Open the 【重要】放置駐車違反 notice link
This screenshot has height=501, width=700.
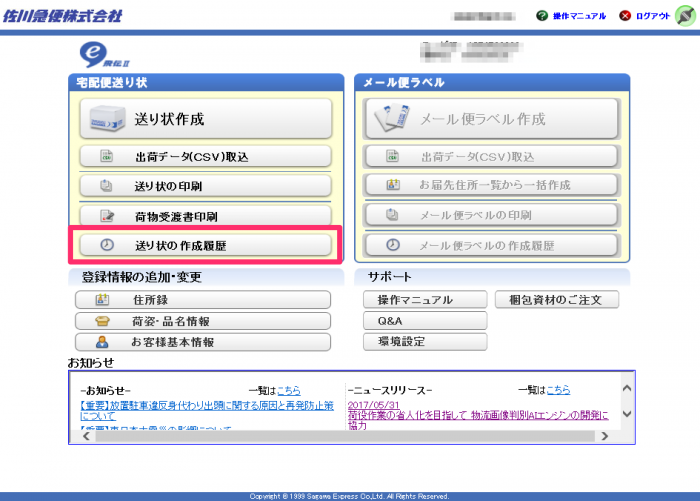tap(207, 411)
